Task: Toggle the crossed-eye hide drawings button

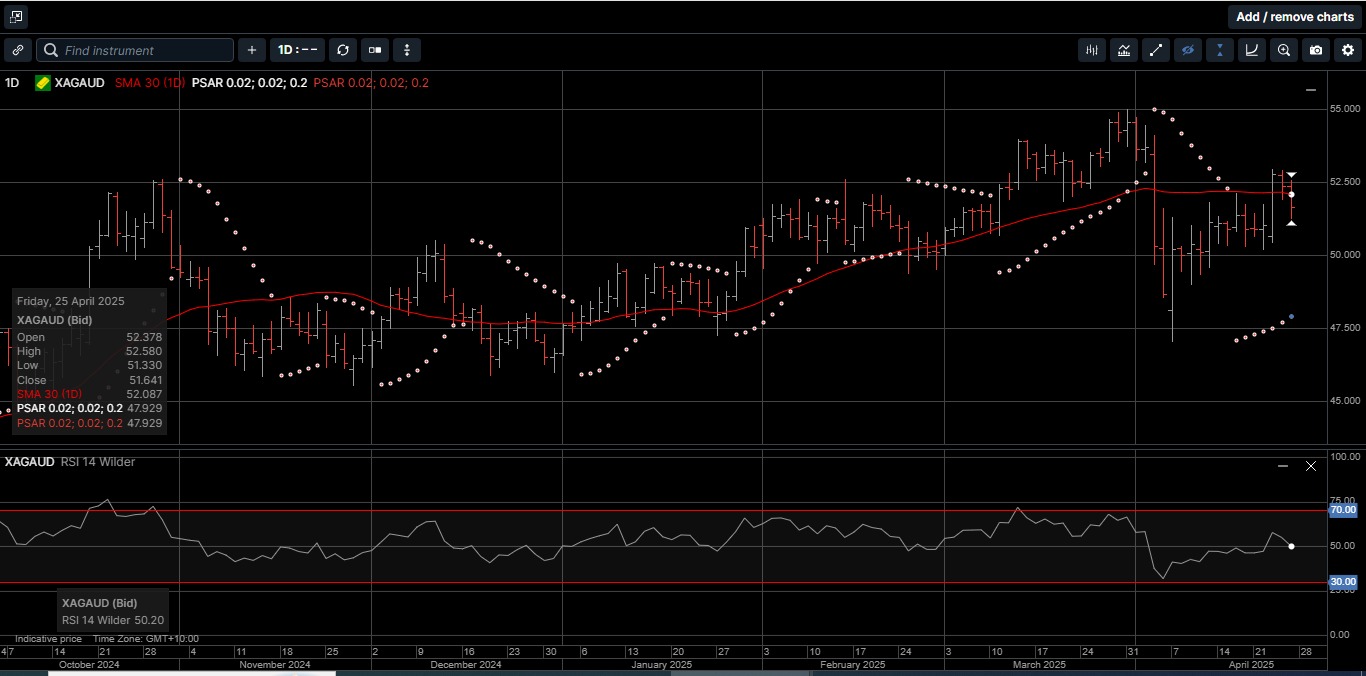Action: 1188,50
